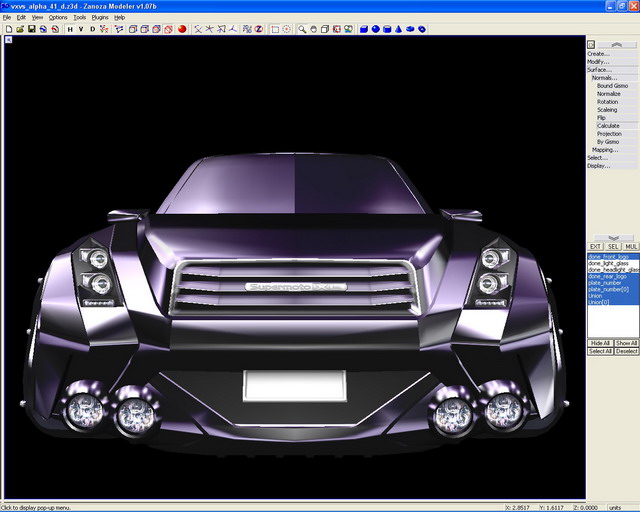Expand the Create... command group
The width and height of the screenshot is (640, 512).
(613, 54)
